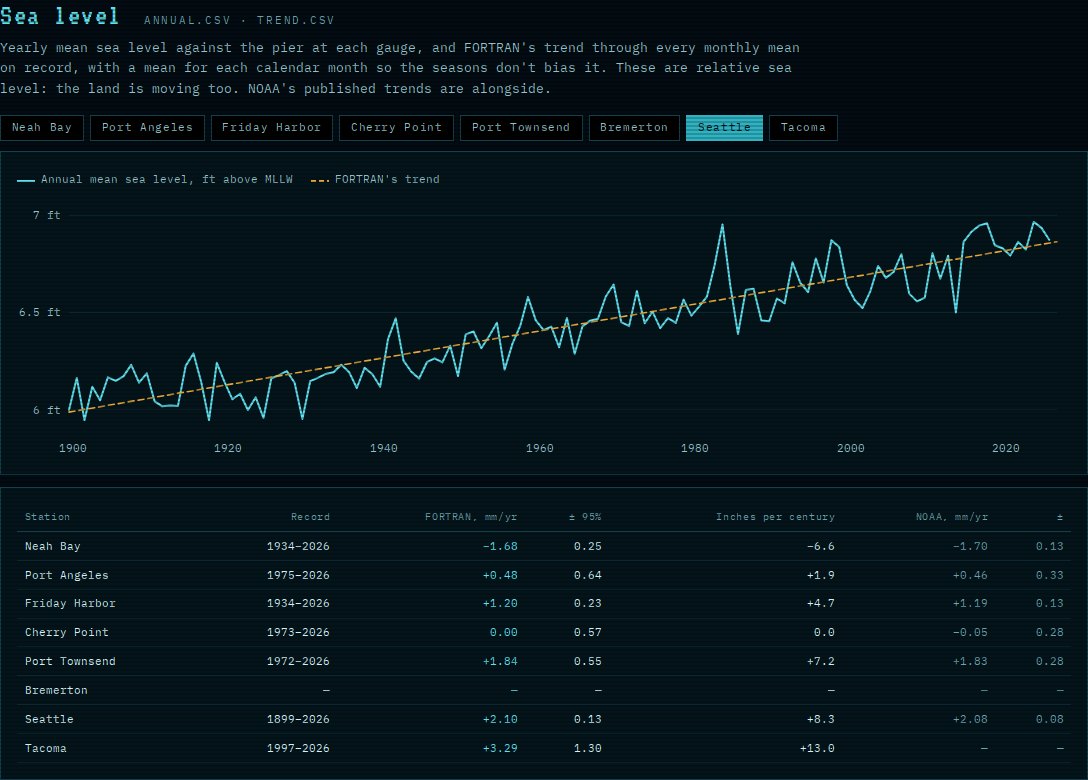Screen dimensions: 1088x780
Task: Click the FORTRAN, mm/yr column header
Action: point(471,517)
